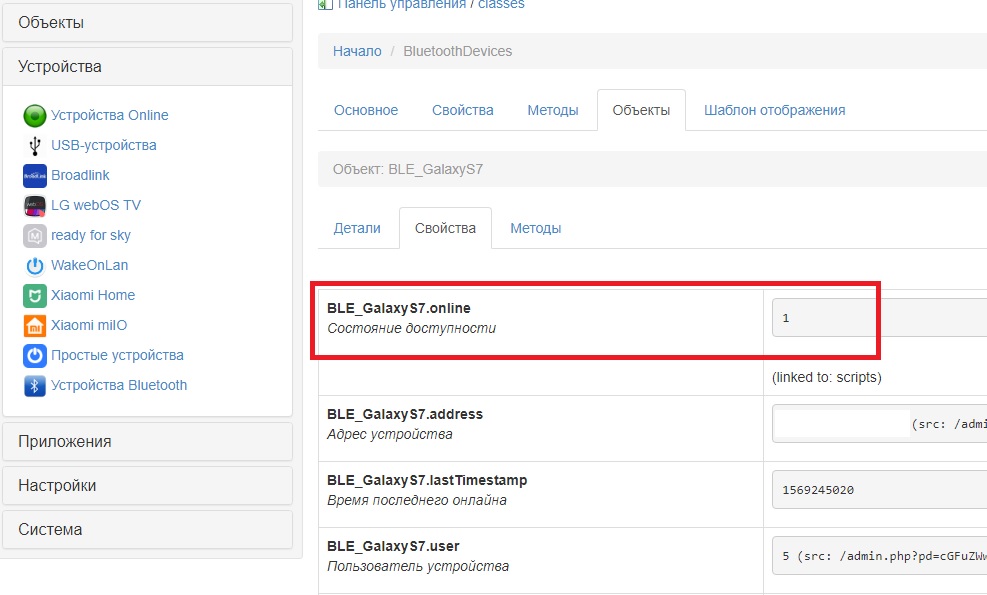Open the Шаблон отображения tab
Image resolution: width=987 pixels, height=595 pixels.
click(774, 110)
